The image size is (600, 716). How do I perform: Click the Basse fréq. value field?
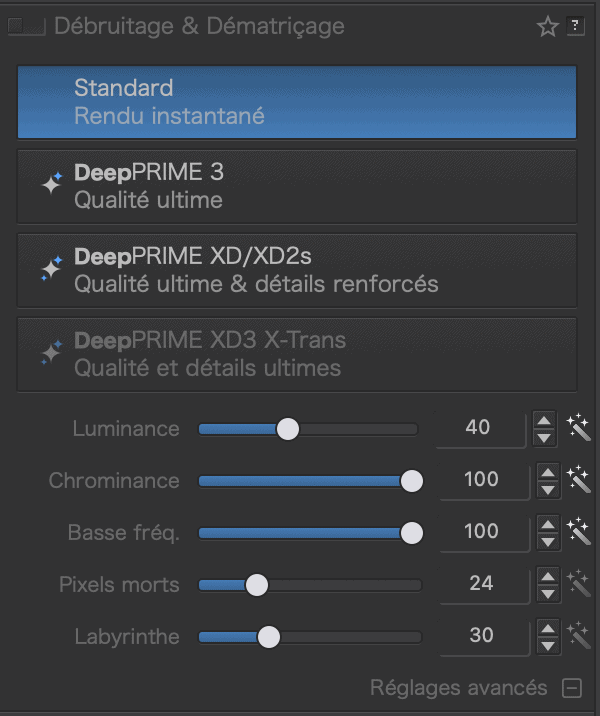coord(482,531)
